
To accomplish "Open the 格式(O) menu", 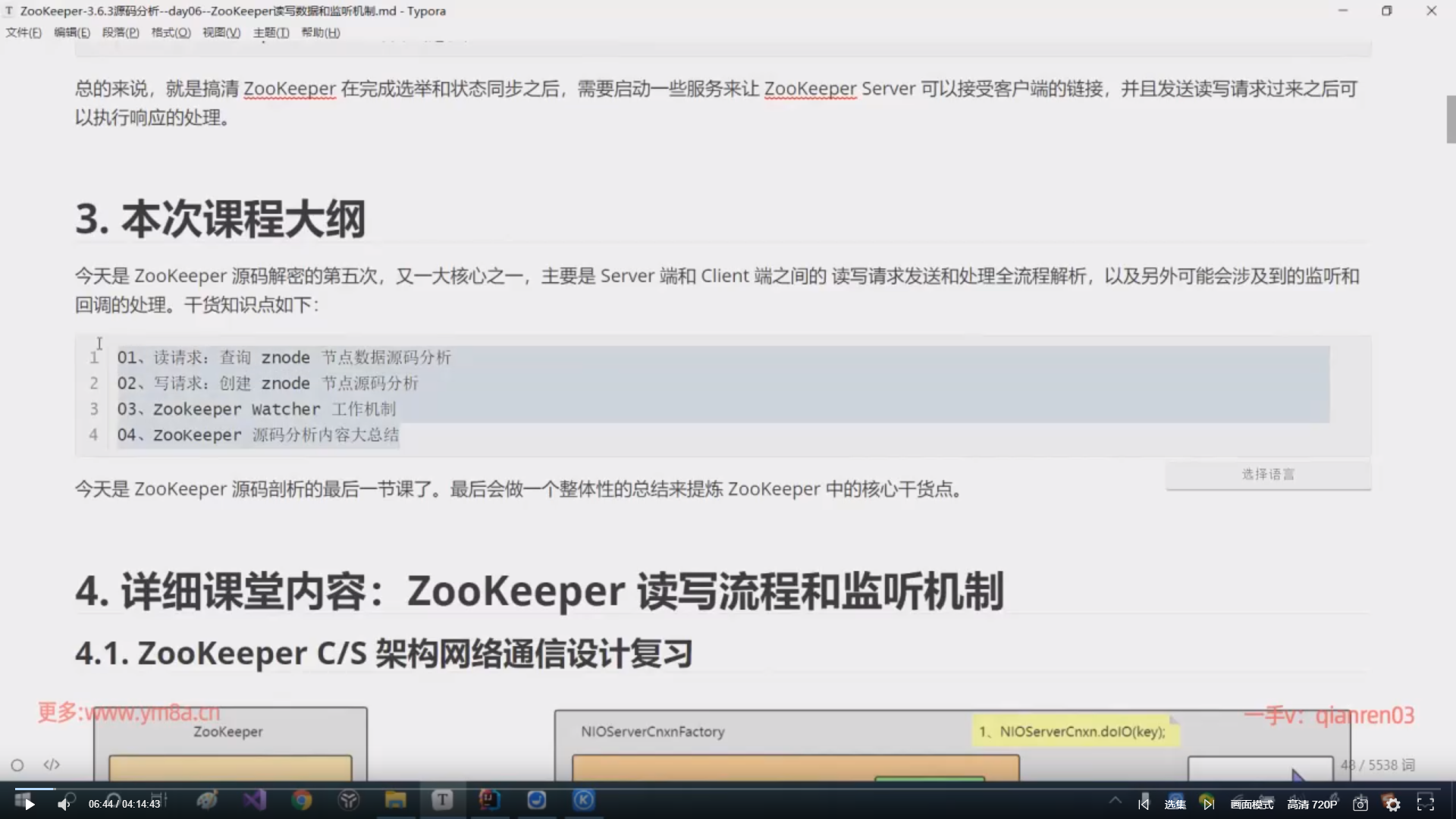I will [171, 33].
